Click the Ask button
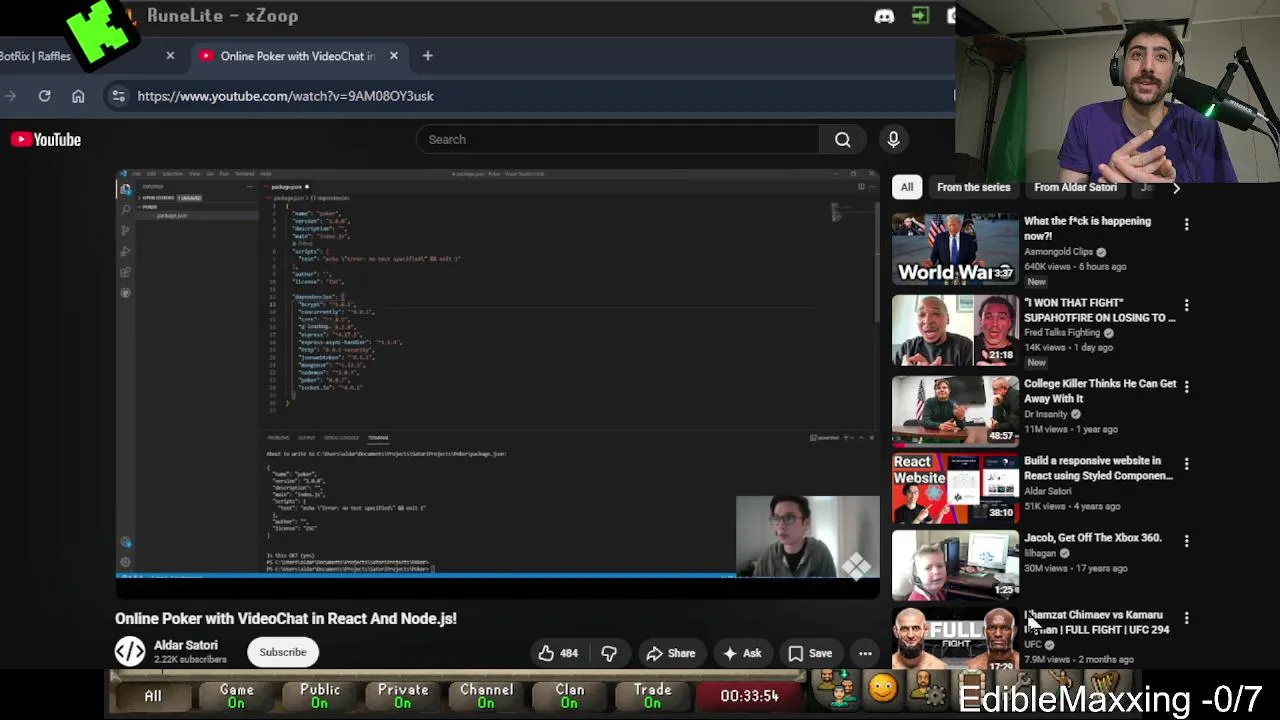 click(x=742, y=653)
